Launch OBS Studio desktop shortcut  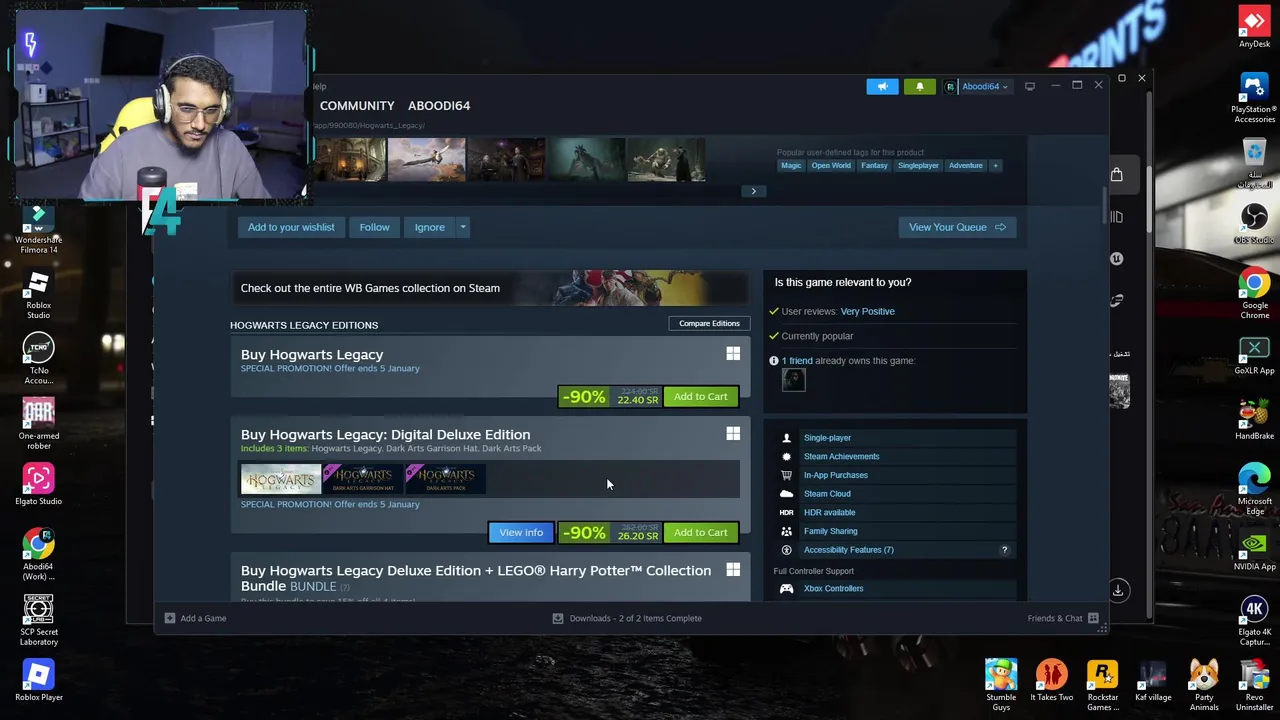pos(1254,223)
